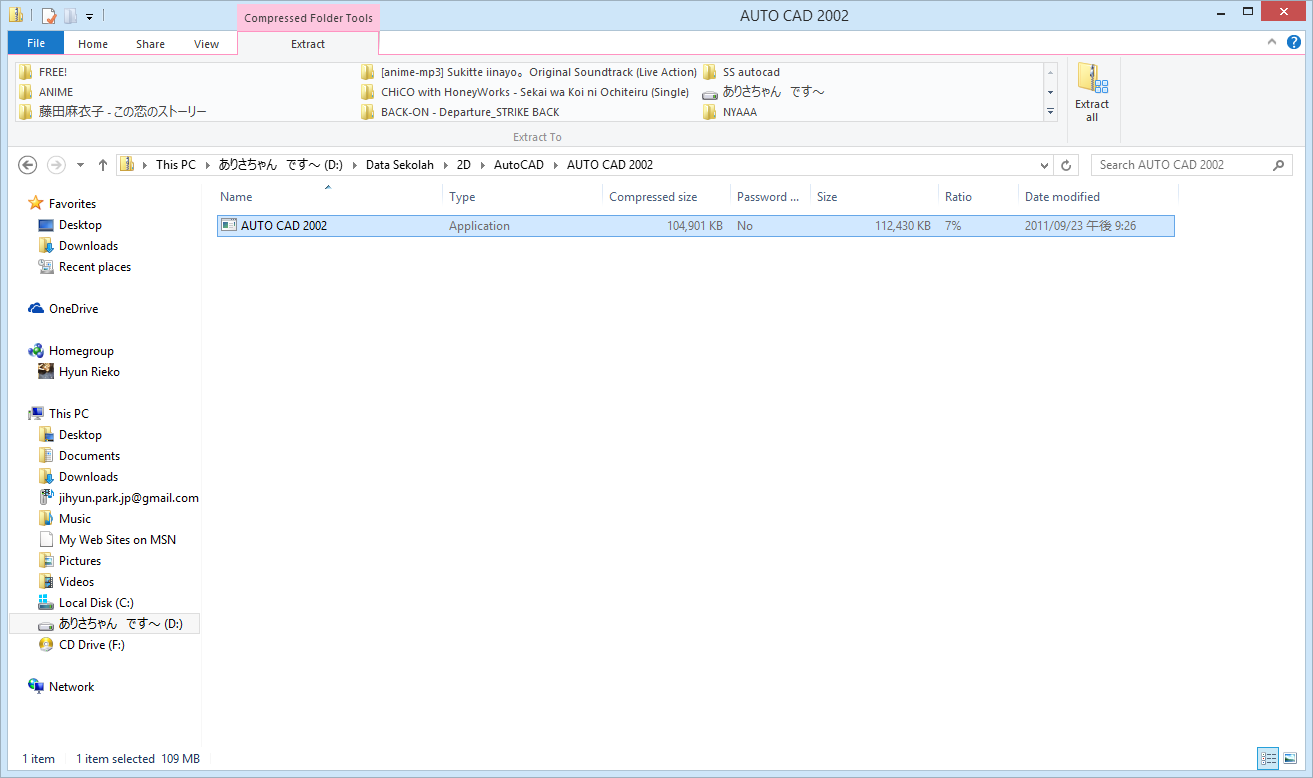Click This PC in the address breadcrumb
1313x778 pixels.
click(x=176, y=165)
